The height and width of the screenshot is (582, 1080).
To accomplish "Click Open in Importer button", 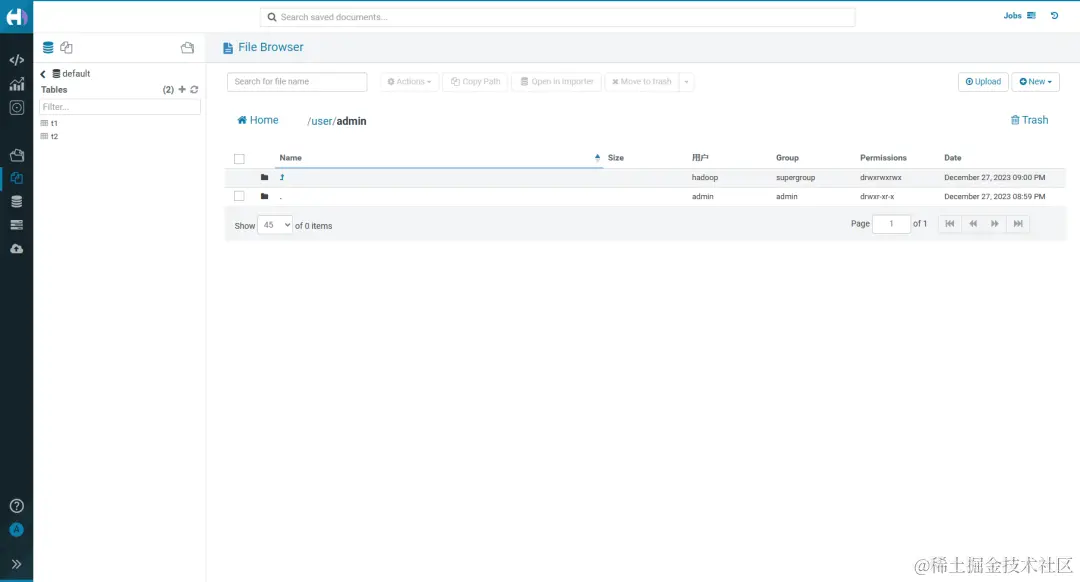I will pos(557,81).
